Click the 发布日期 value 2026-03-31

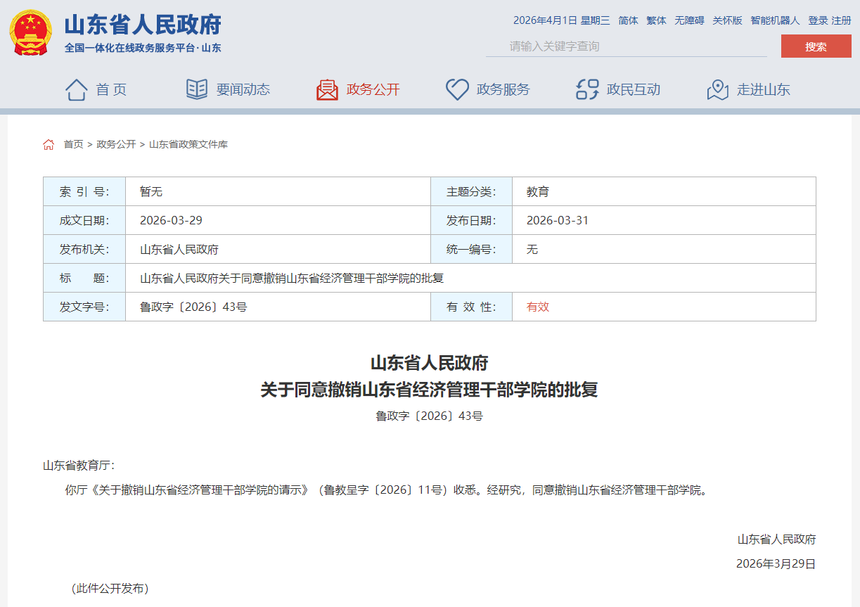[557, 220]
